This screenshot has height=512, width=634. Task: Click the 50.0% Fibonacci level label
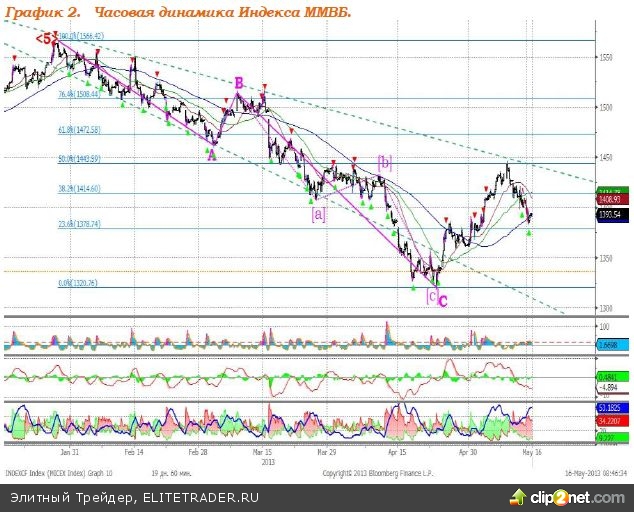pos(80,159)
